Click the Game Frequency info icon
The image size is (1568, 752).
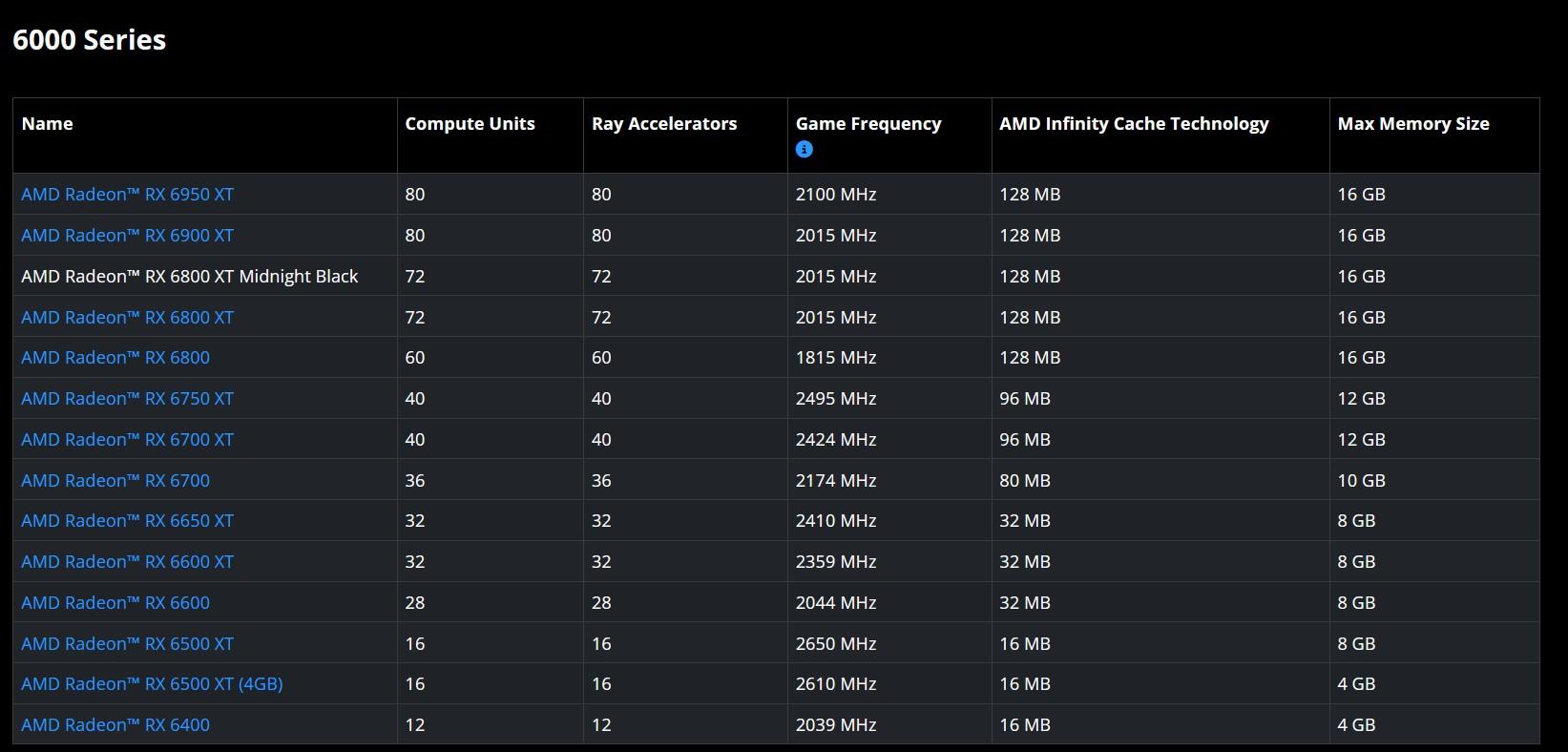tap(805, 150)
